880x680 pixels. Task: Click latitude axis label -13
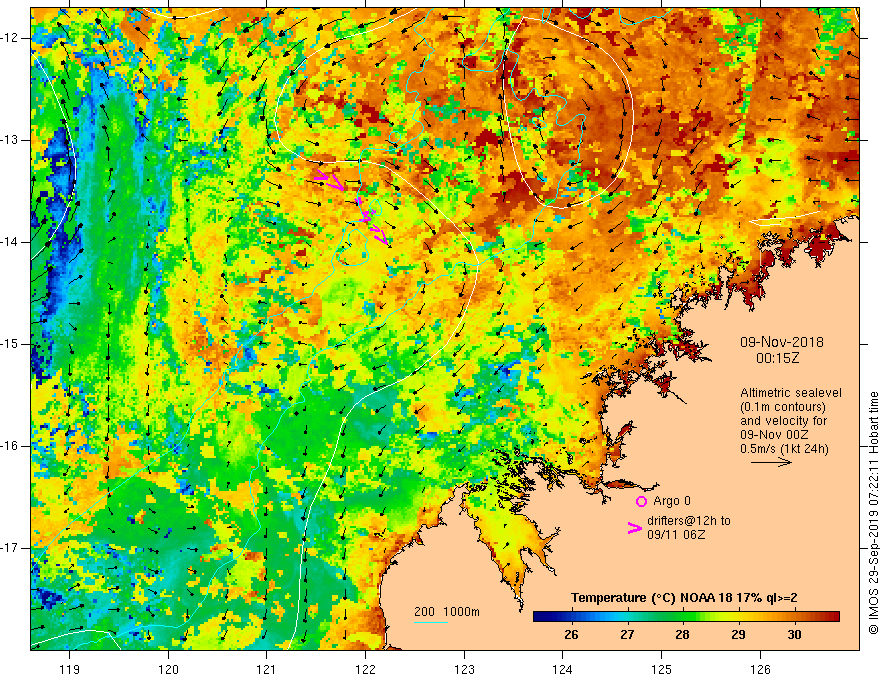[10, 140]
